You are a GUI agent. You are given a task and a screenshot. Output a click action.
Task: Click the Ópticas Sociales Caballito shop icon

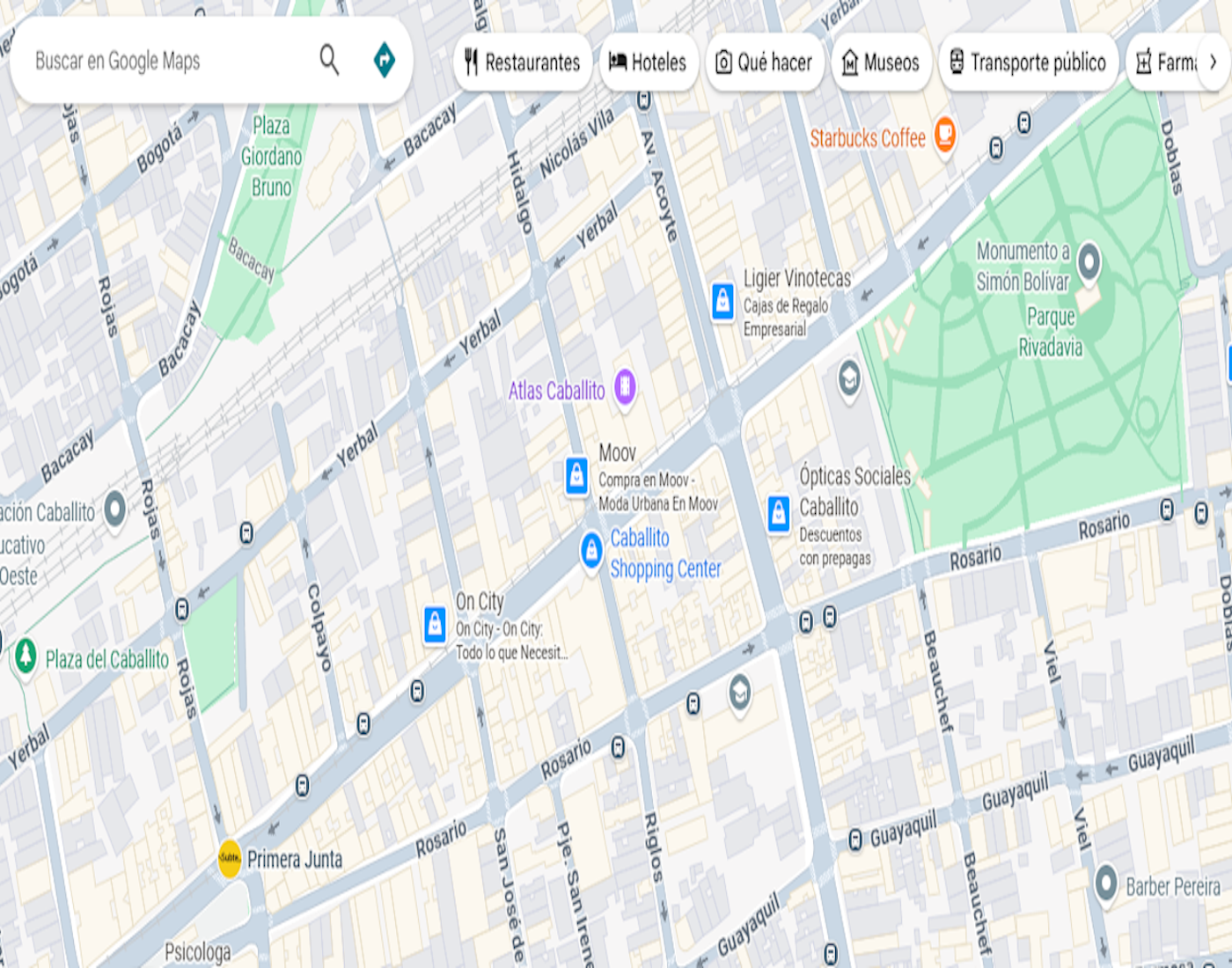[779, 513]
